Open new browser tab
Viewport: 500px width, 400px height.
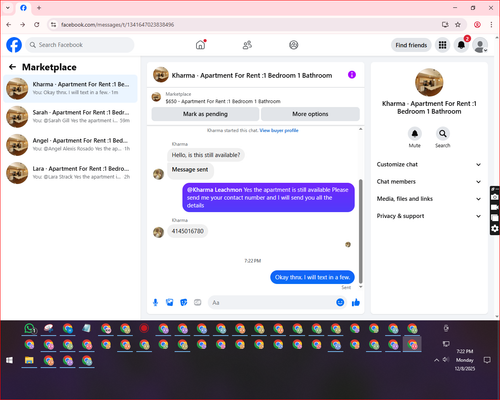pos(39,8)
